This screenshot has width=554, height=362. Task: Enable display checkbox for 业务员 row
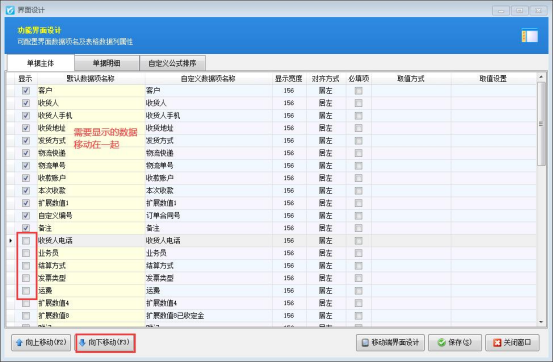pyautogui.click(x=26, y=253)
